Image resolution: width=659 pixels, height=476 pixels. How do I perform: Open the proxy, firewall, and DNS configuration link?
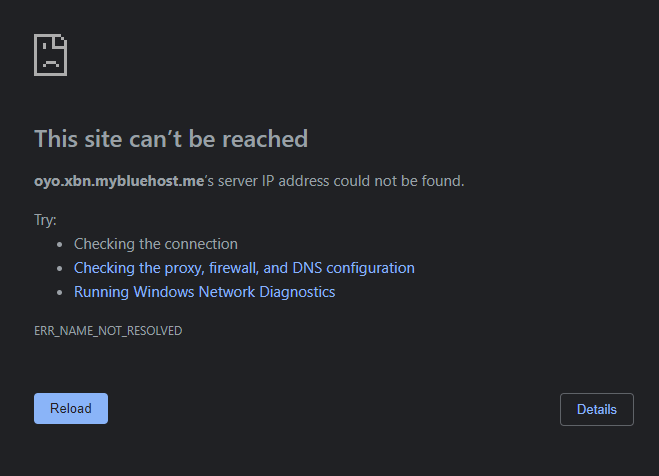pos(244,268)
